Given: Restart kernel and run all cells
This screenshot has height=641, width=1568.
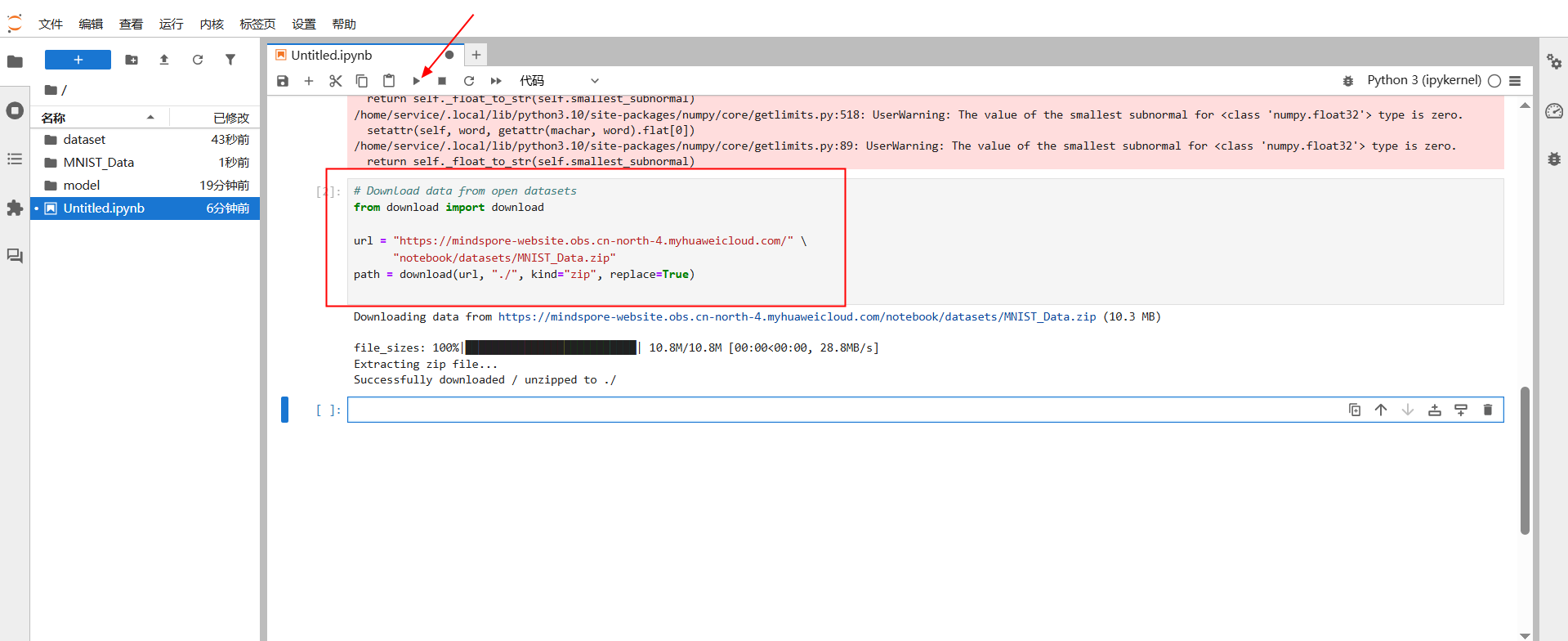Looking at the screenshot, I should click(496, 81).
